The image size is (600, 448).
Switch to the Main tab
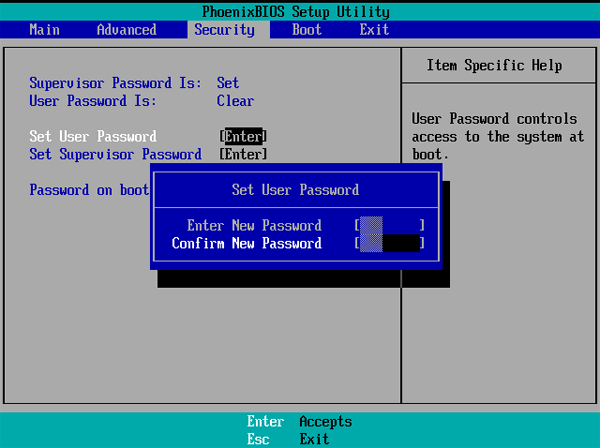point(44,30)
